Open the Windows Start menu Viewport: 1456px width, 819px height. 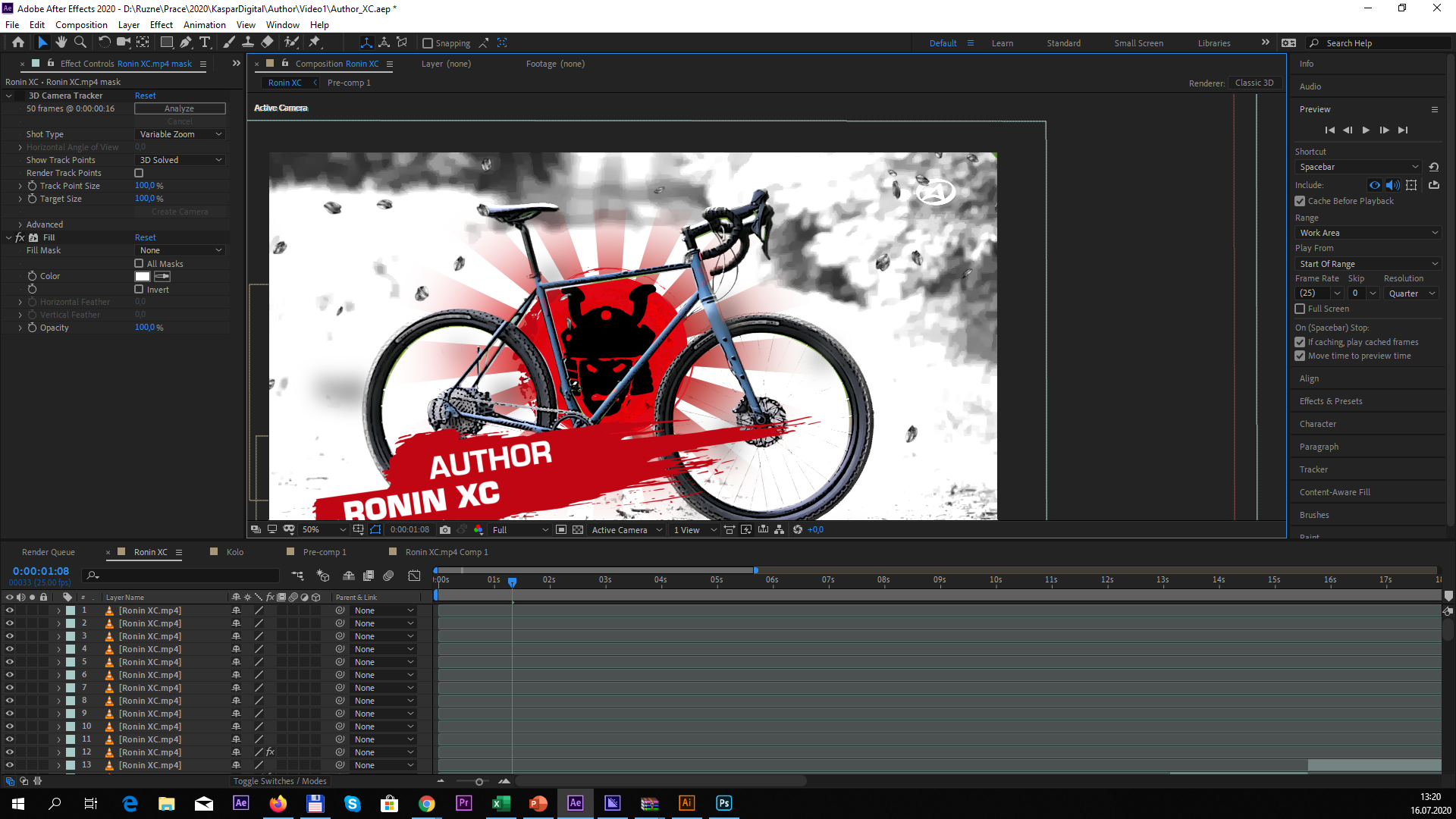[18, 803]
